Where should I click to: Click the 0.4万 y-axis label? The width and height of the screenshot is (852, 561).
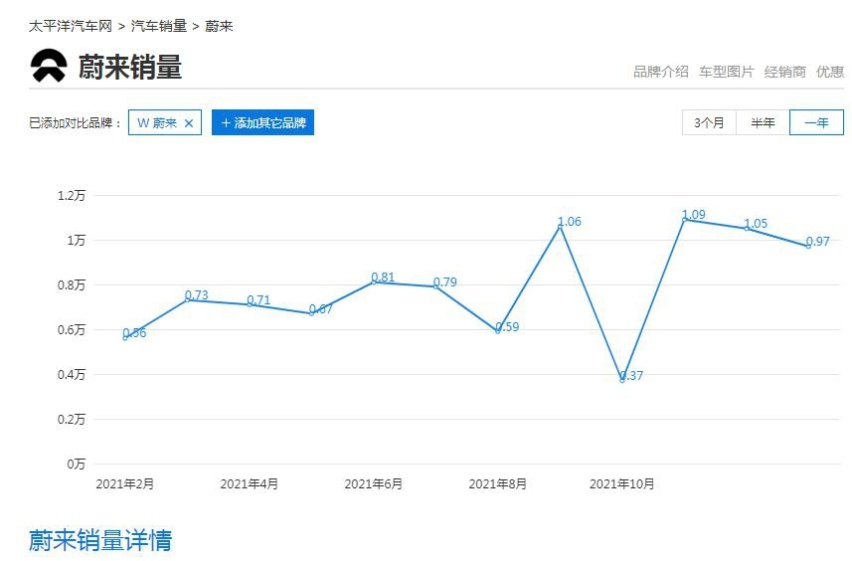pos(71,374)
